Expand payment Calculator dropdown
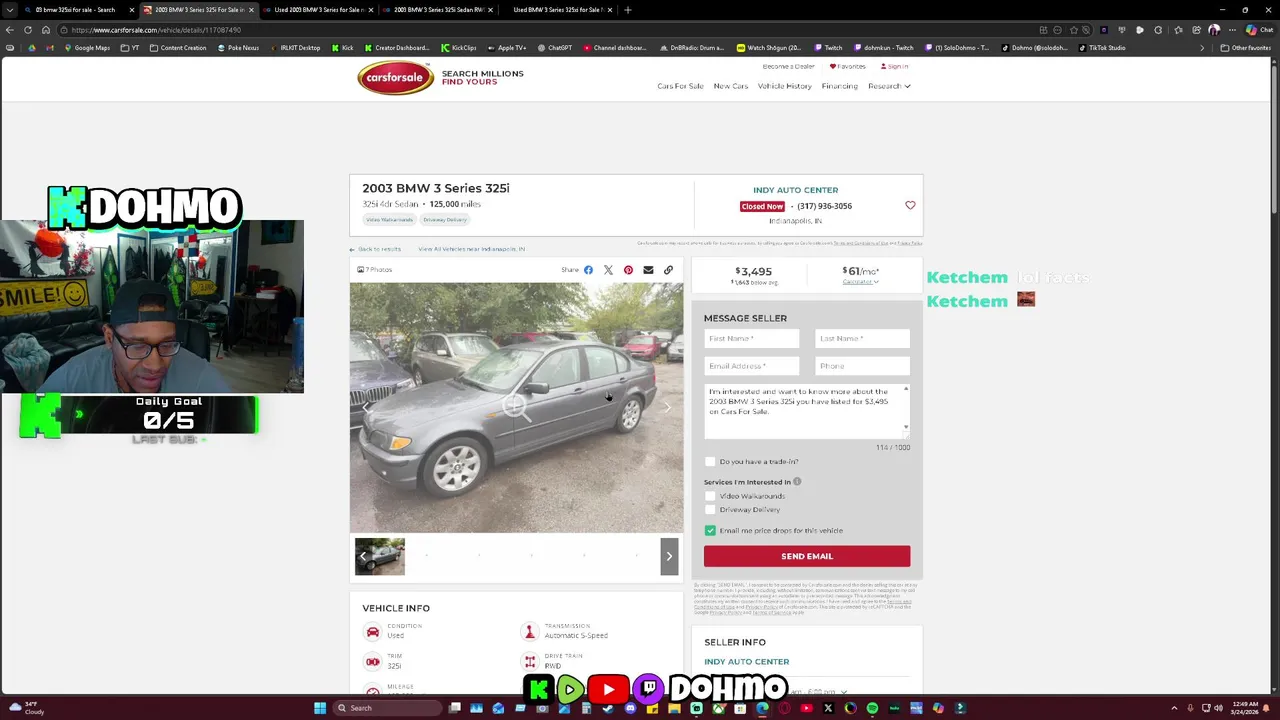The image size is (1280, 720). [x=860, y=282]
